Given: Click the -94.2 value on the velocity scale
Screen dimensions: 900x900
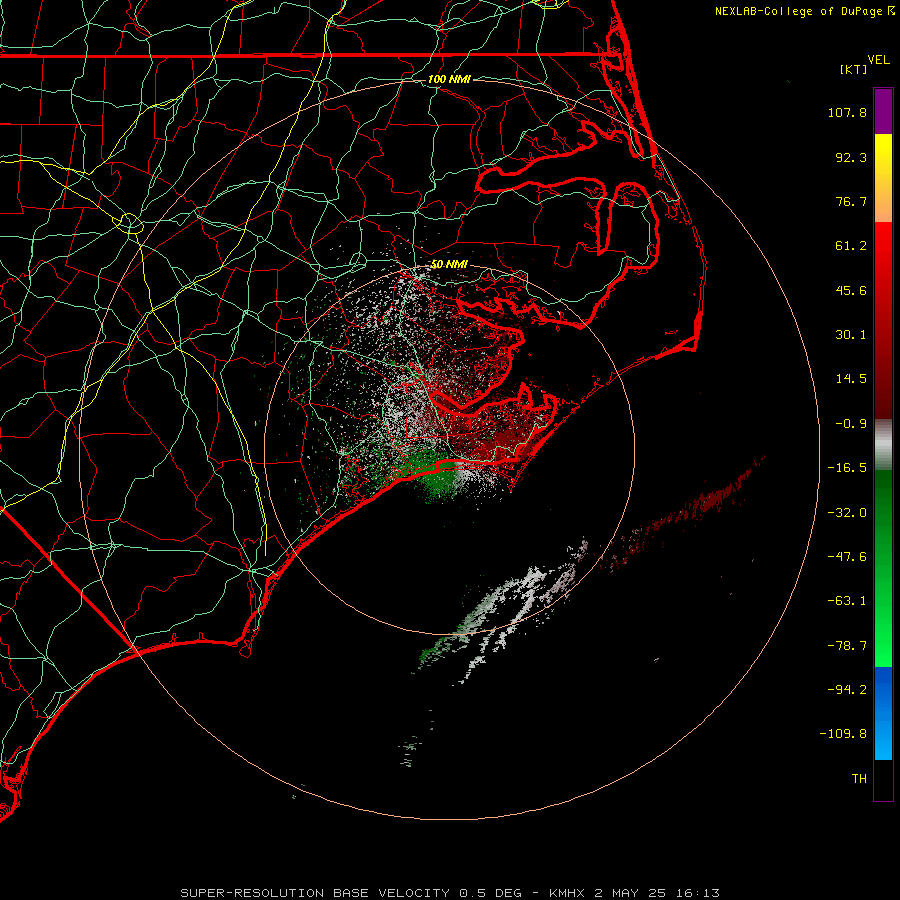Looking at the screenshot, I should click(x=847, y=690).
